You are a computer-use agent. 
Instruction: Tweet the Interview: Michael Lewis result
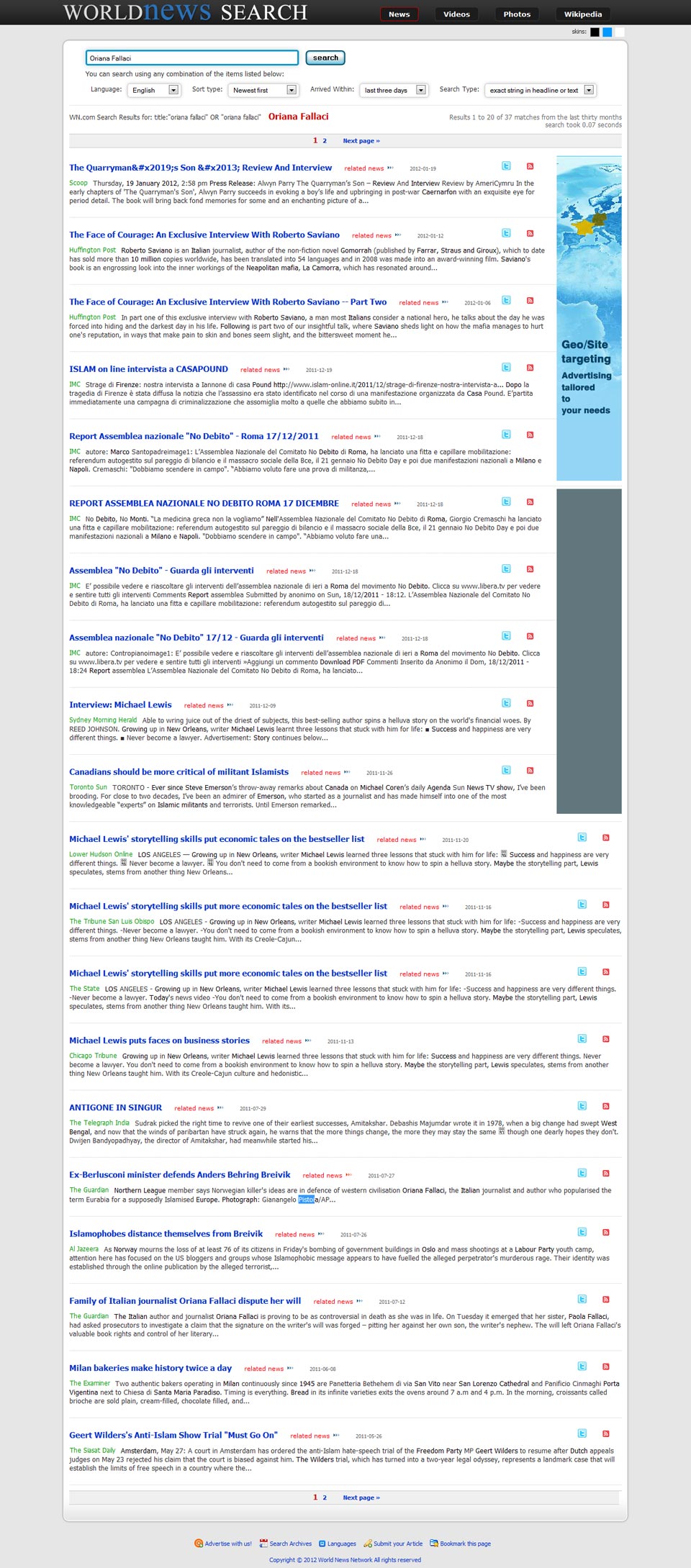[x=506, y=703]
